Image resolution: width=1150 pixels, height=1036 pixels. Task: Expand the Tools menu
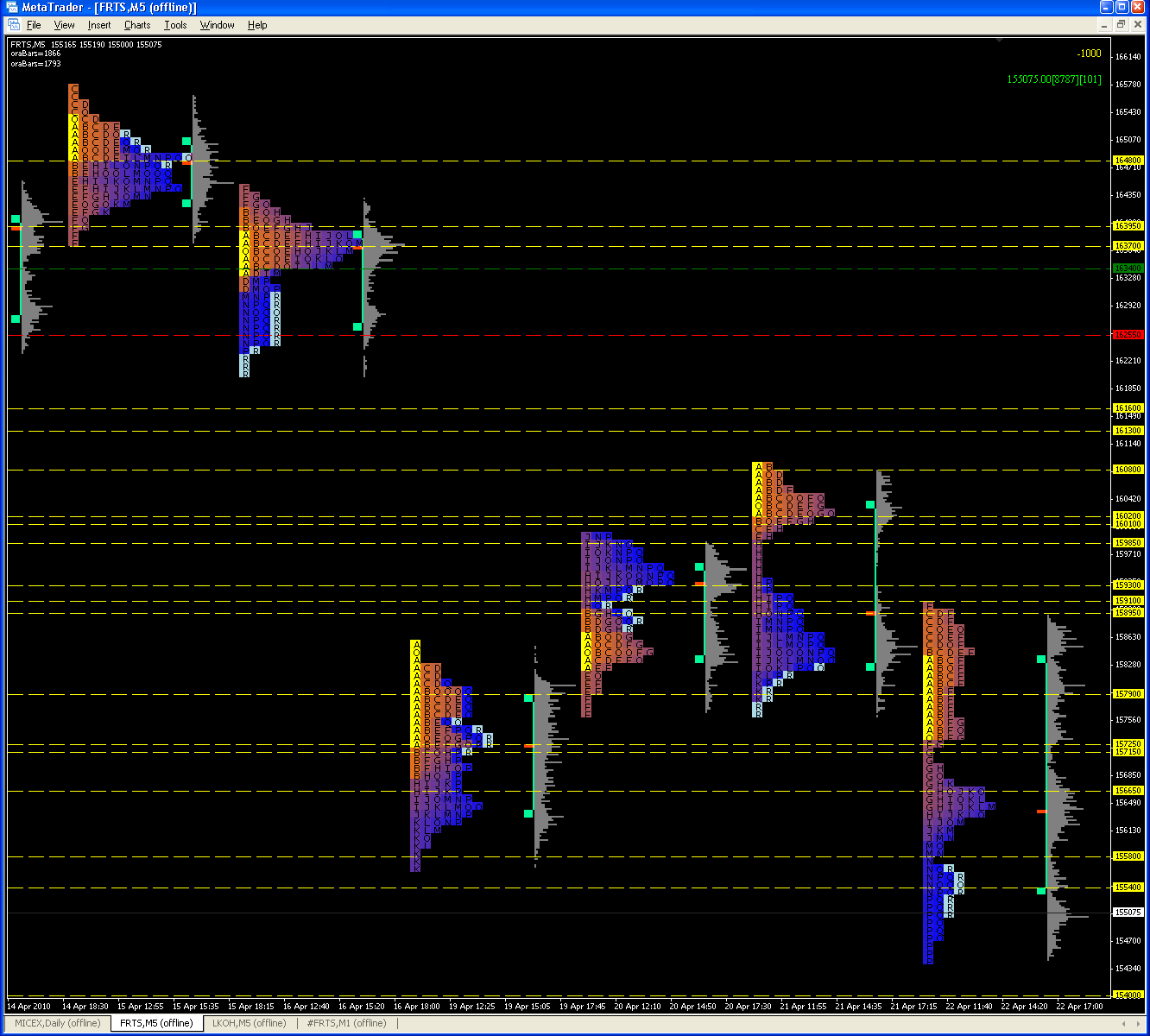click(x=175, y=25)
